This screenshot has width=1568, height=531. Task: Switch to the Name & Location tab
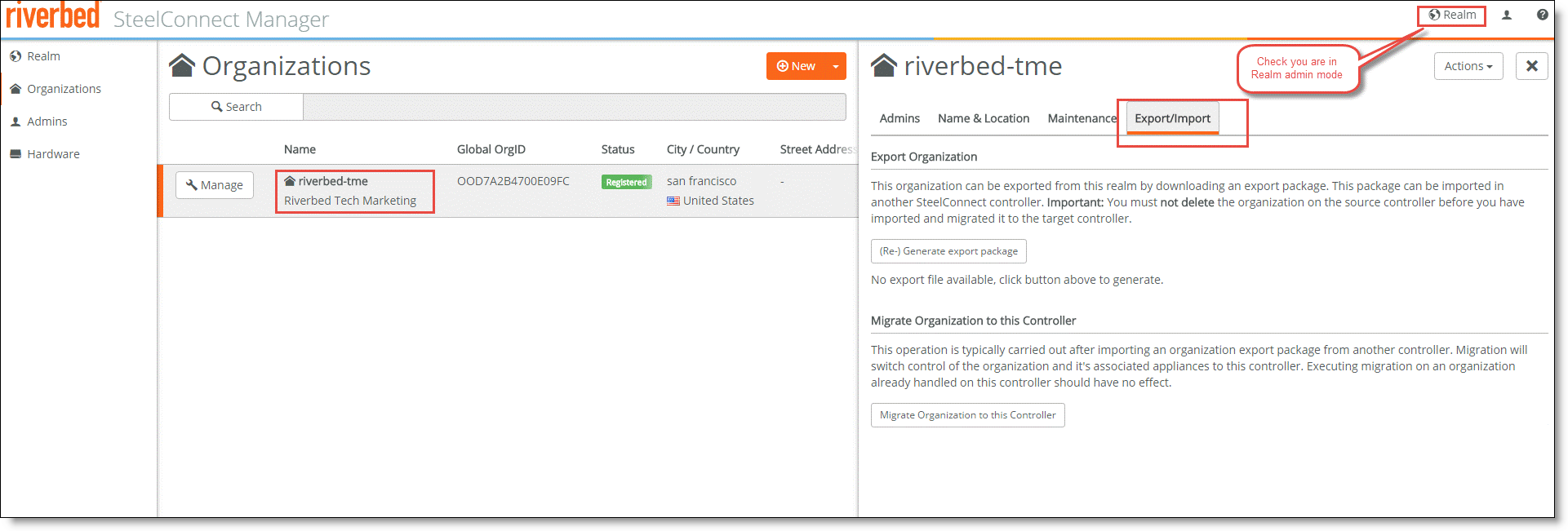pyautogui.click(x=984, y=118)
